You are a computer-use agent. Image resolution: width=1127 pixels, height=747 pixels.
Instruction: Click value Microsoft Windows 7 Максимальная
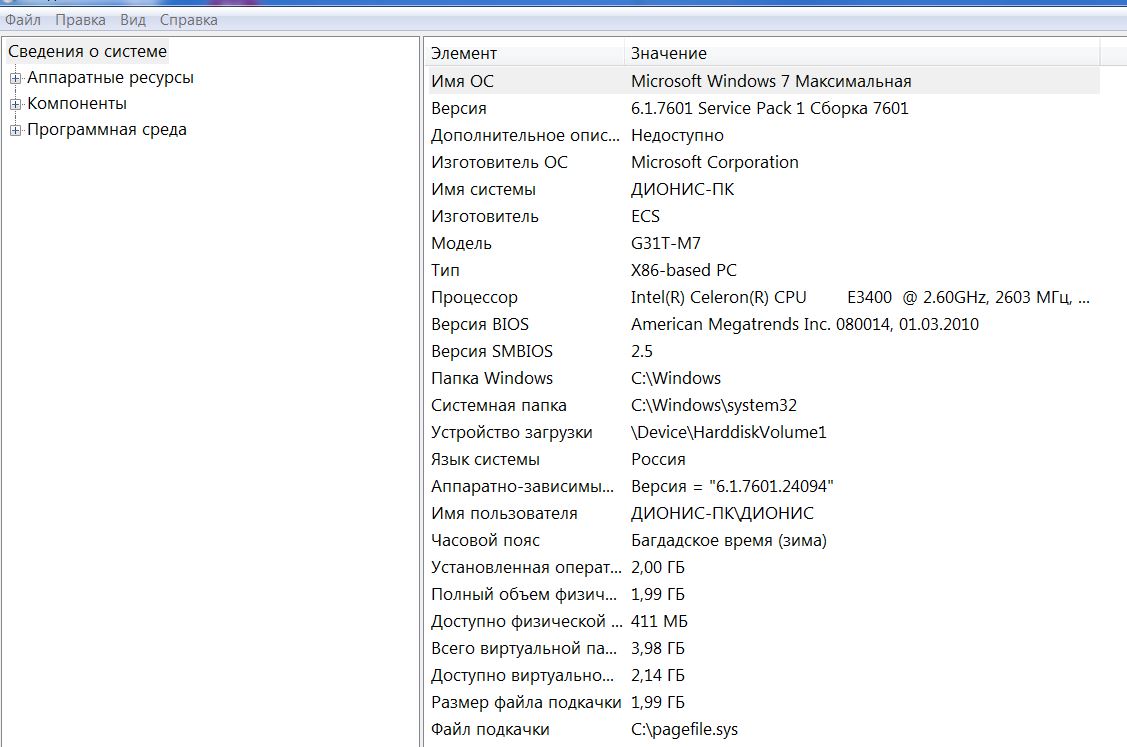[x=771, y=81]
